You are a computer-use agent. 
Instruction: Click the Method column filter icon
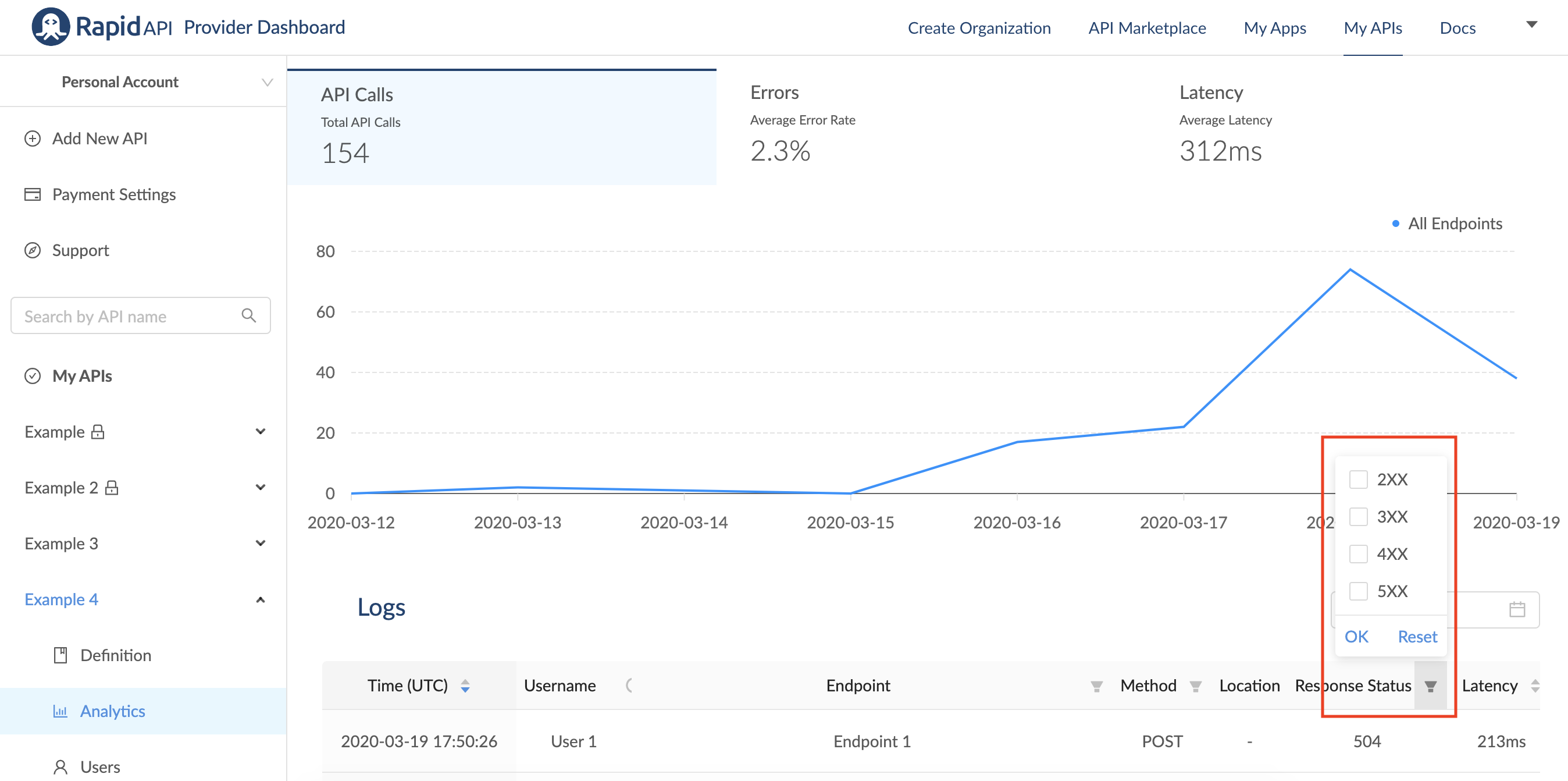click(x=1195, y=687)
